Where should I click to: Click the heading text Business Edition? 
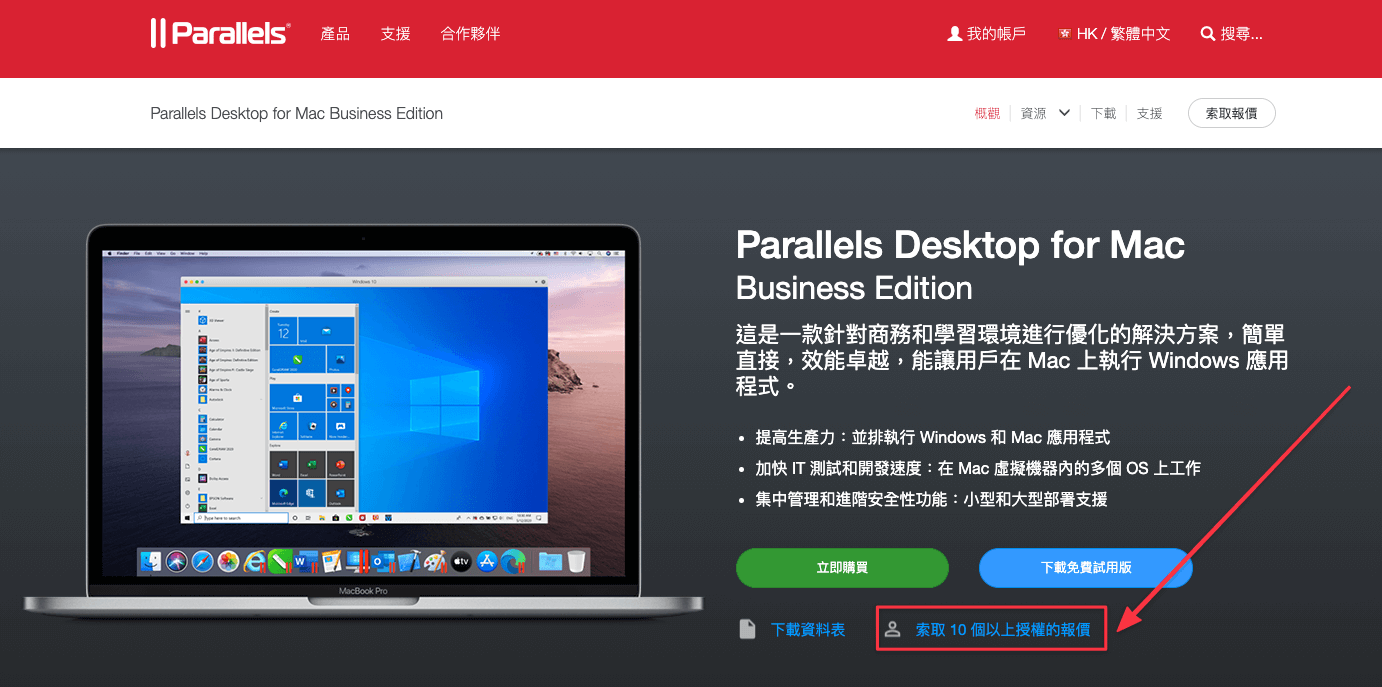click(854, 289)
